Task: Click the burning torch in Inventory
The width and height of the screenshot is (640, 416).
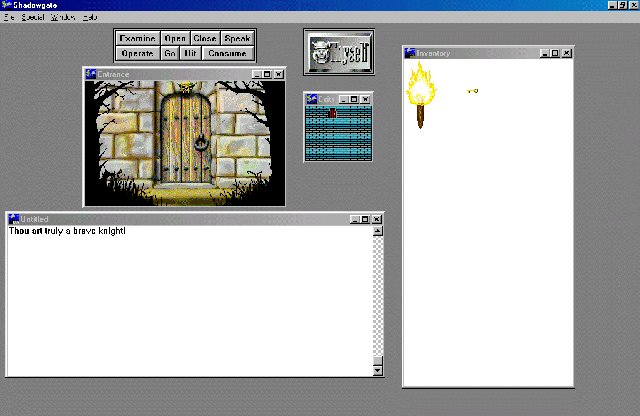Action: [419, 93]
